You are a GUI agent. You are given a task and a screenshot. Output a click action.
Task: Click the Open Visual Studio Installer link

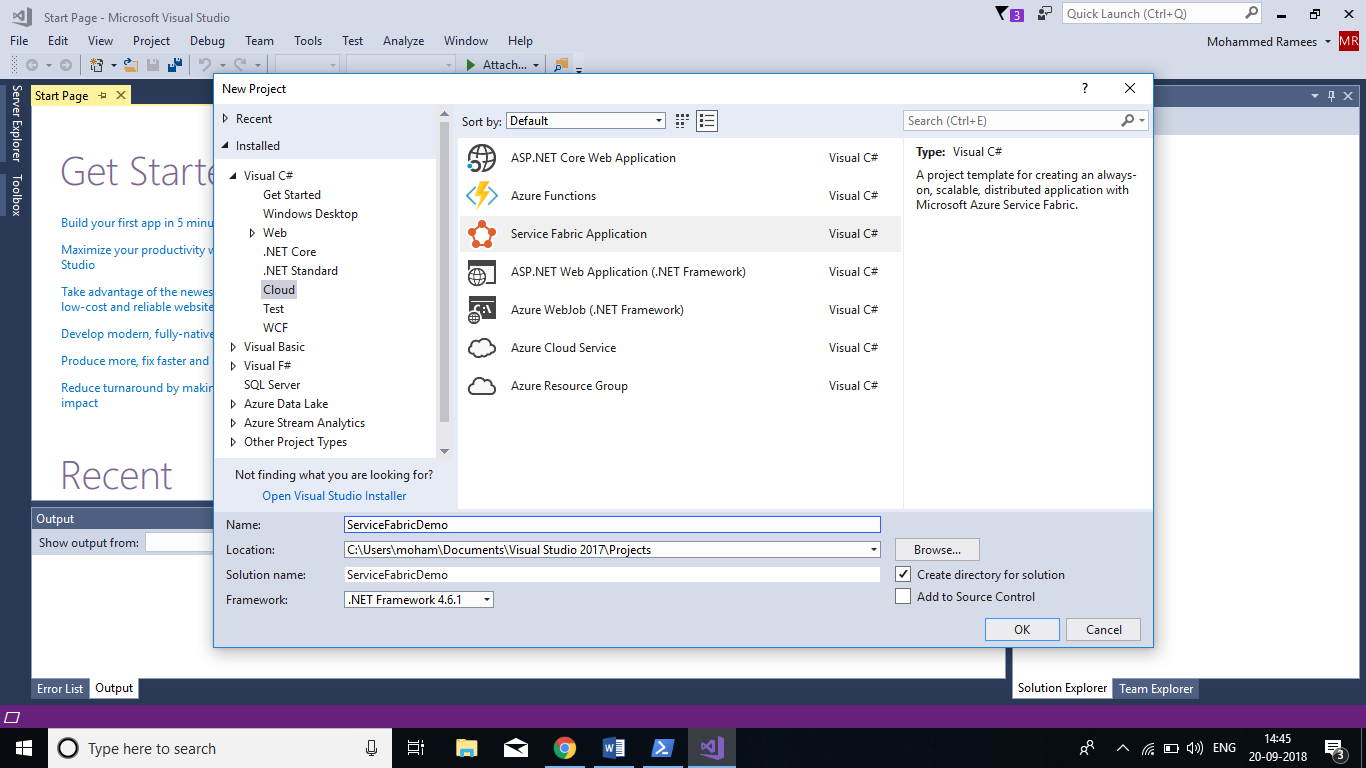(334, 496)
